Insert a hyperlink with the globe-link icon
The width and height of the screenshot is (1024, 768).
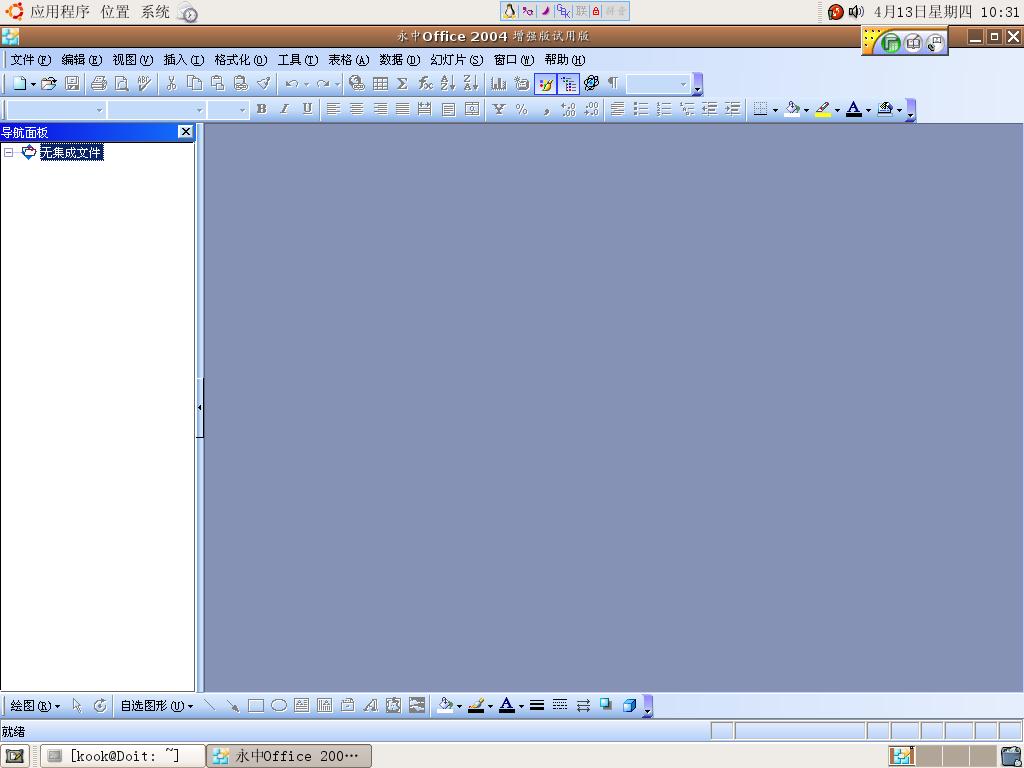pyautogui.click(x=357, y=84)
